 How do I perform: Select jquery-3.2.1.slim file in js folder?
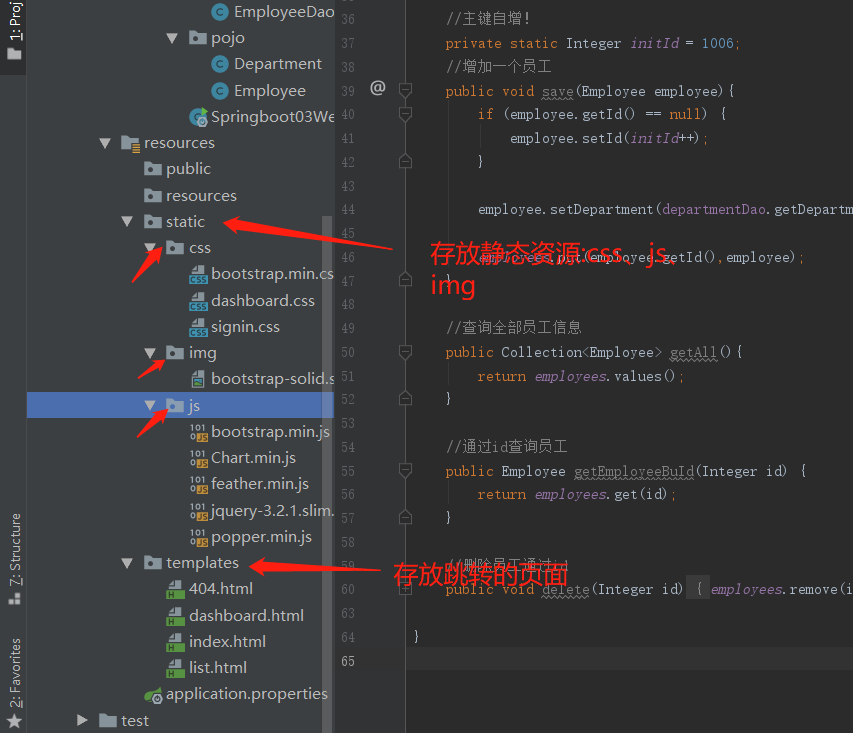pos(272,510)
